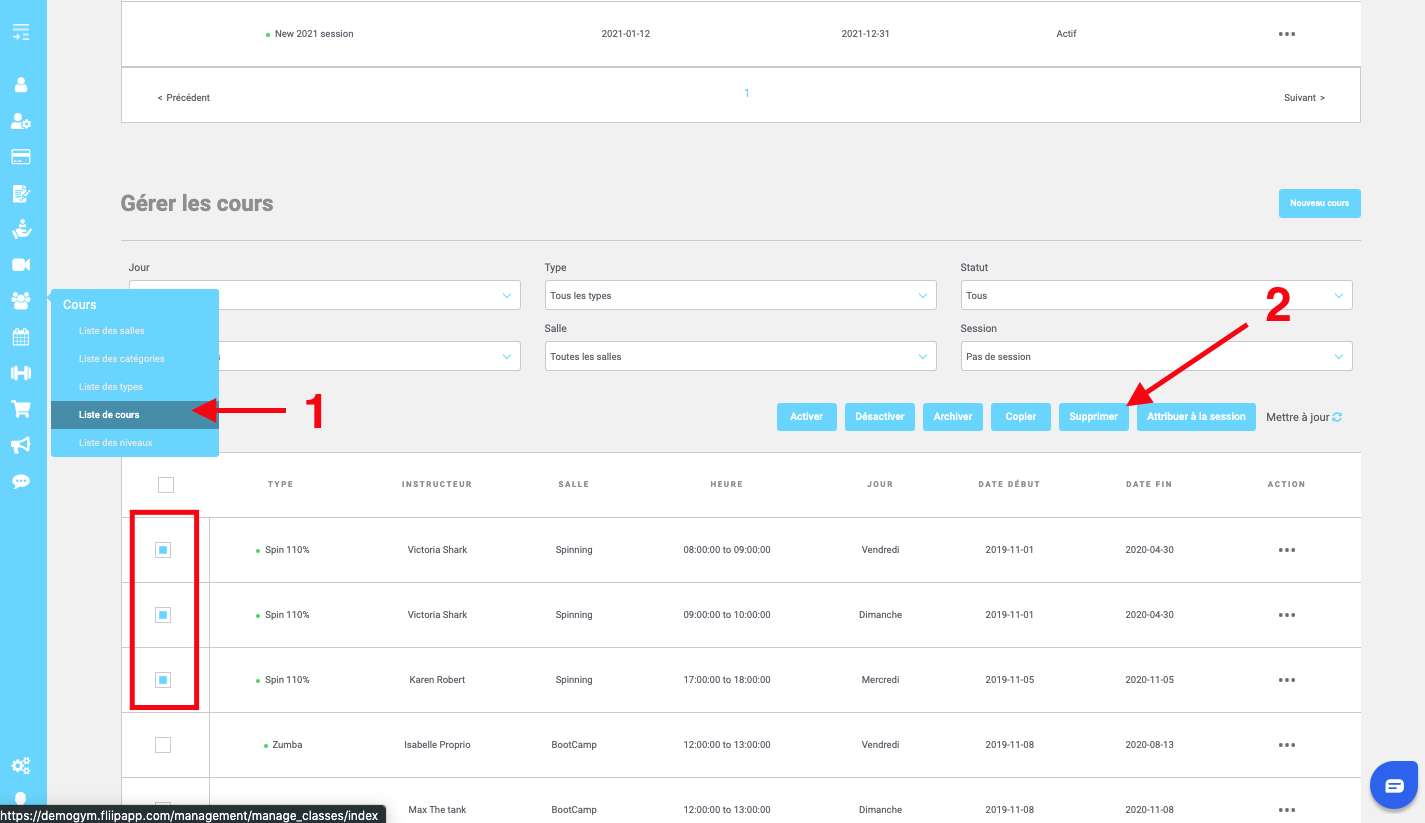
Task: Open the shopping cart icon in sidebar
Action: pos(21,409)
